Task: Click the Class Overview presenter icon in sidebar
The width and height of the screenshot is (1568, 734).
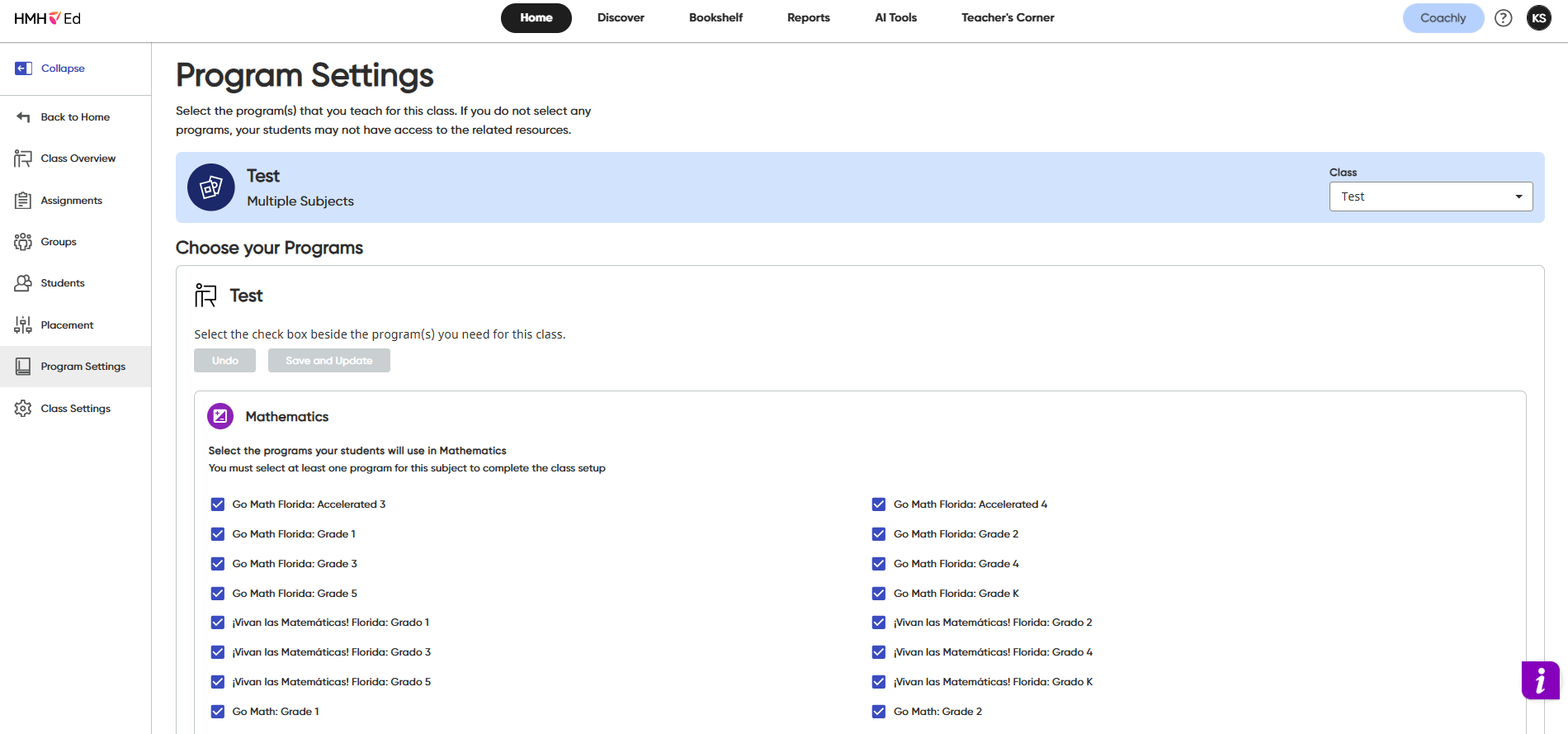Action: pos(23,159)
